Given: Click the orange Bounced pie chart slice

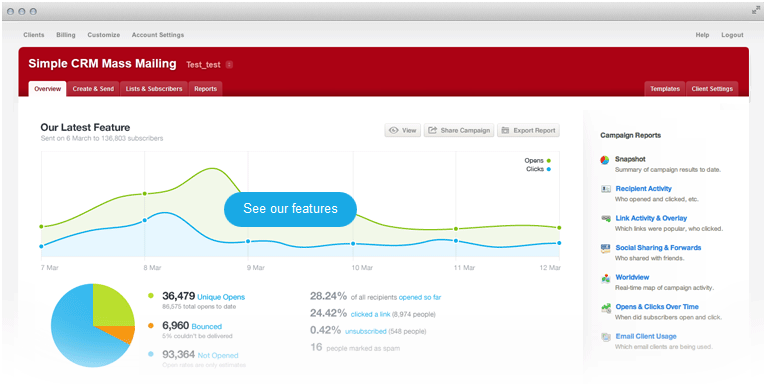Looking at the screenshot, I should click(125, 335).
